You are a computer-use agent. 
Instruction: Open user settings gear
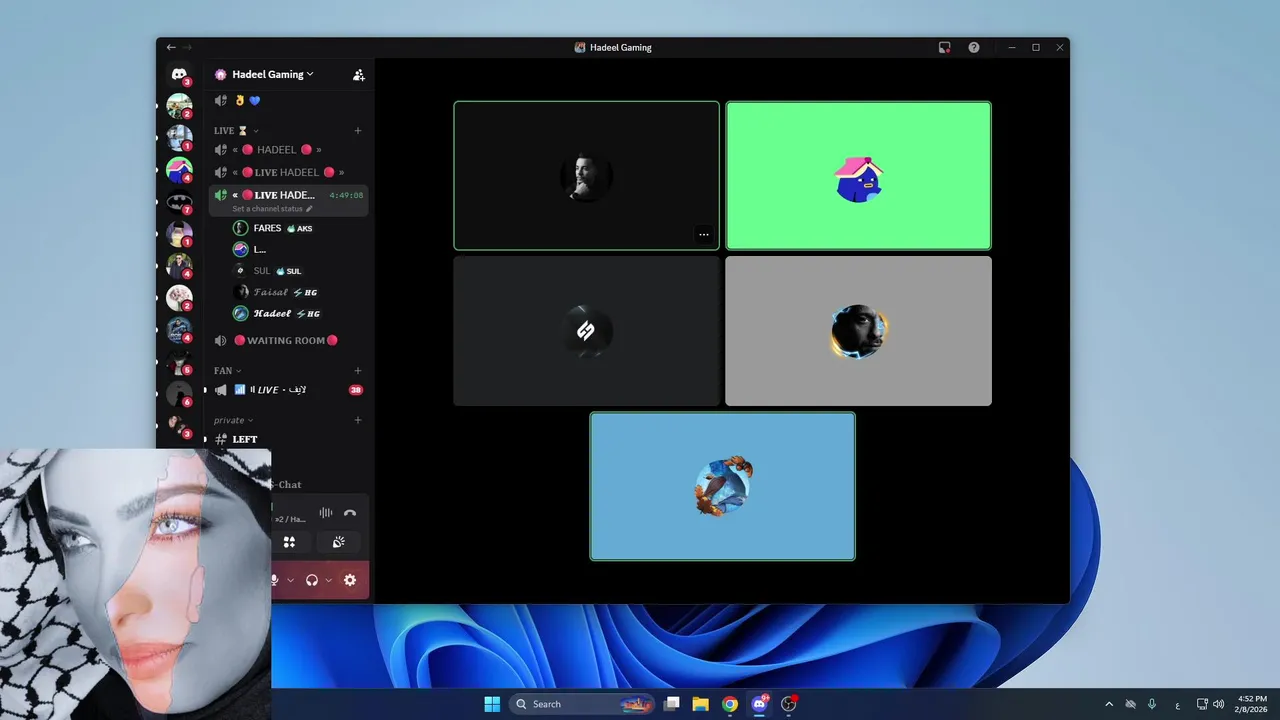(x=350, y=580)
